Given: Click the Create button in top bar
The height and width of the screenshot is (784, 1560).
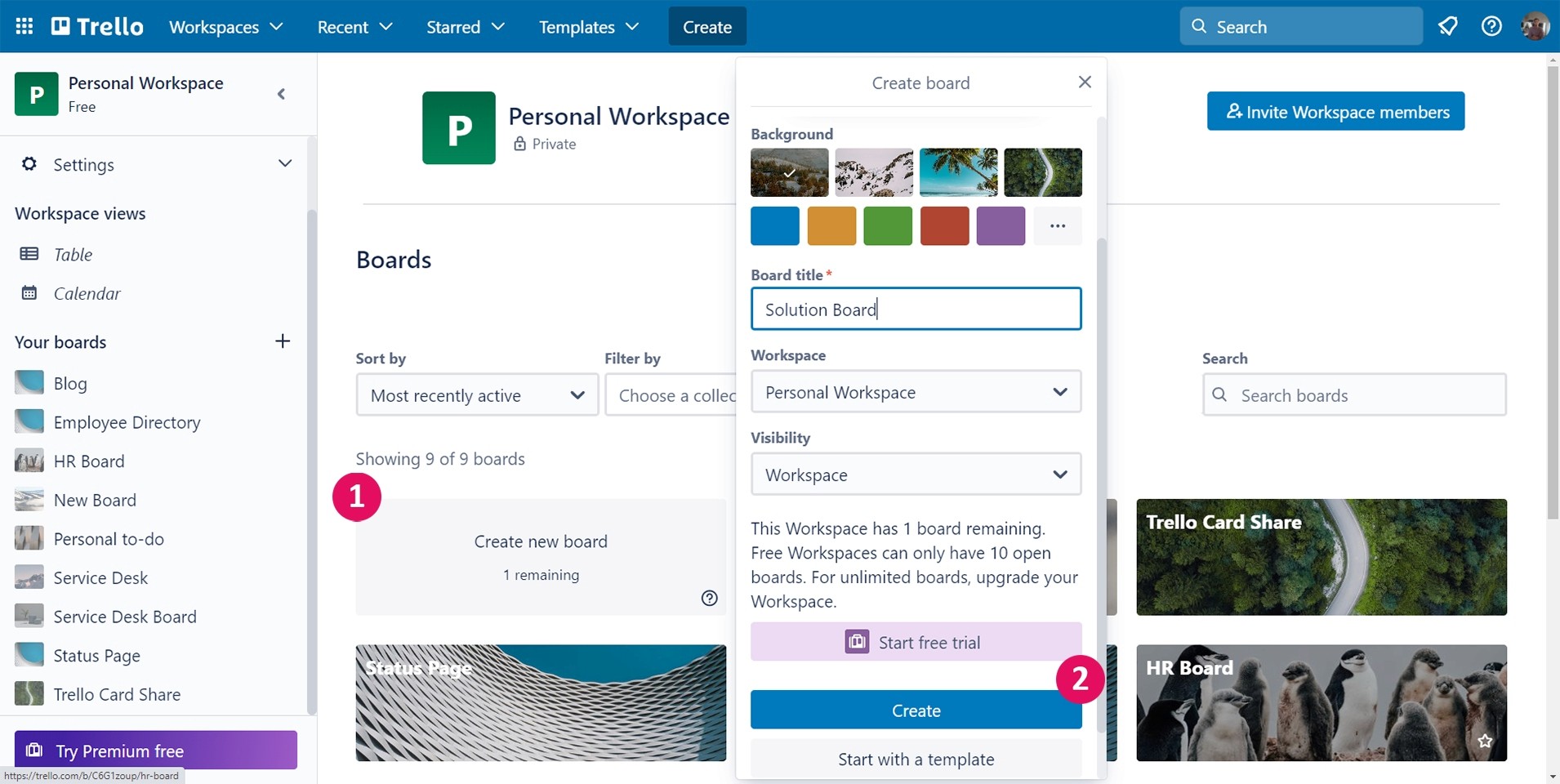Looking at the screenshot, I should click(x=707, y=26).
